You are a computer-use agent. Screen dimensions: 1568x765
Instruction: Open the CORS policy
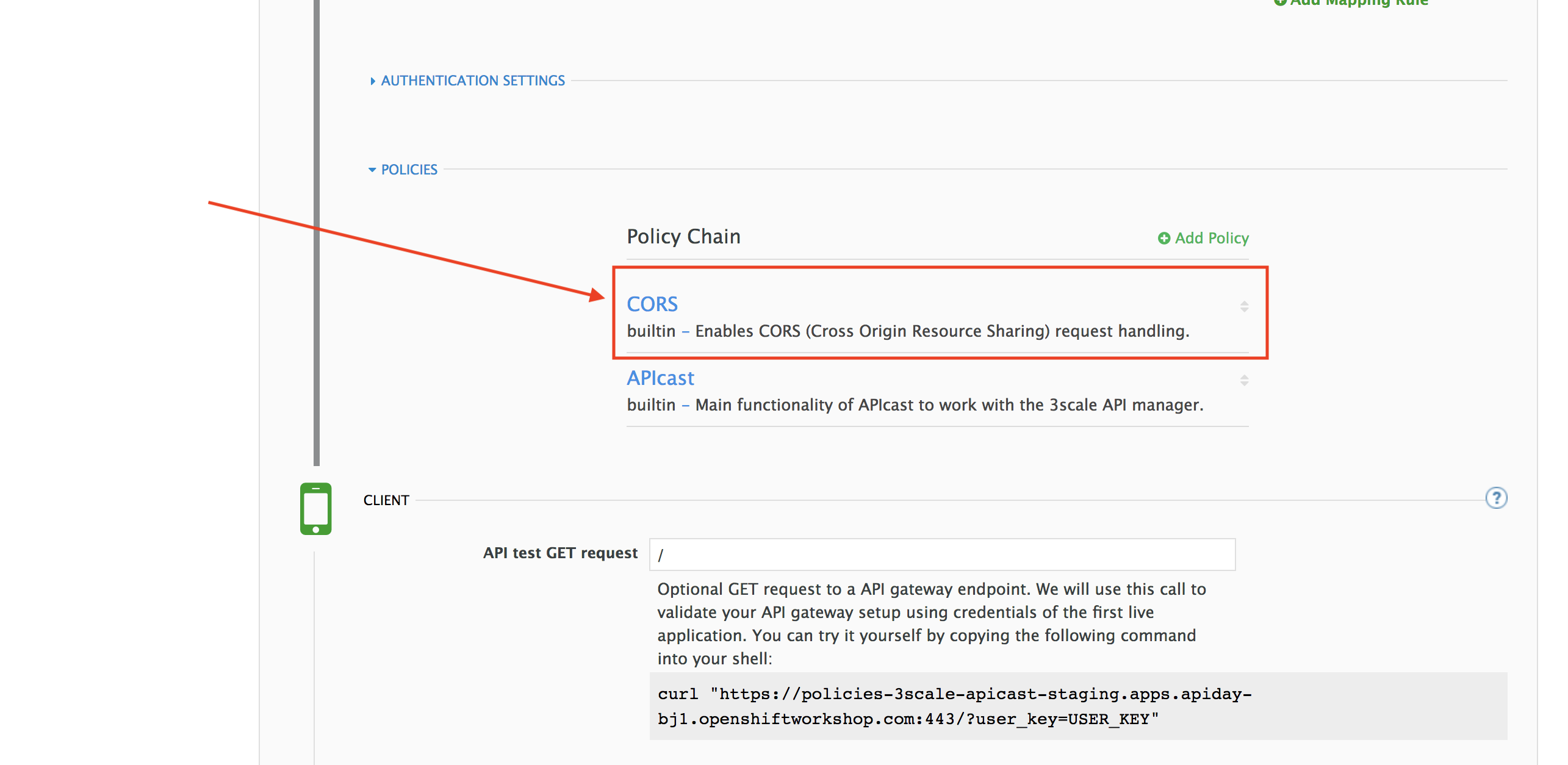point(652,304)
